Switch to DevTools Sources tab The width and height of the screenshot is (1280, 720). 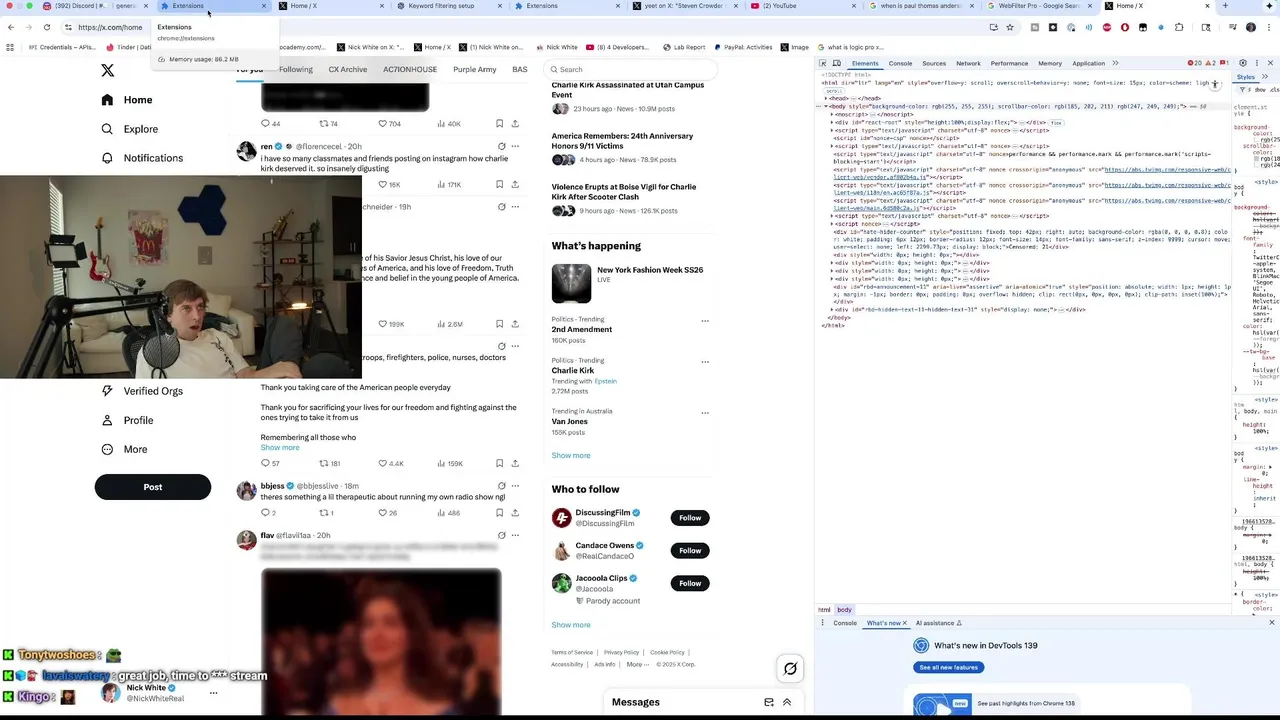tap(934, 63)
